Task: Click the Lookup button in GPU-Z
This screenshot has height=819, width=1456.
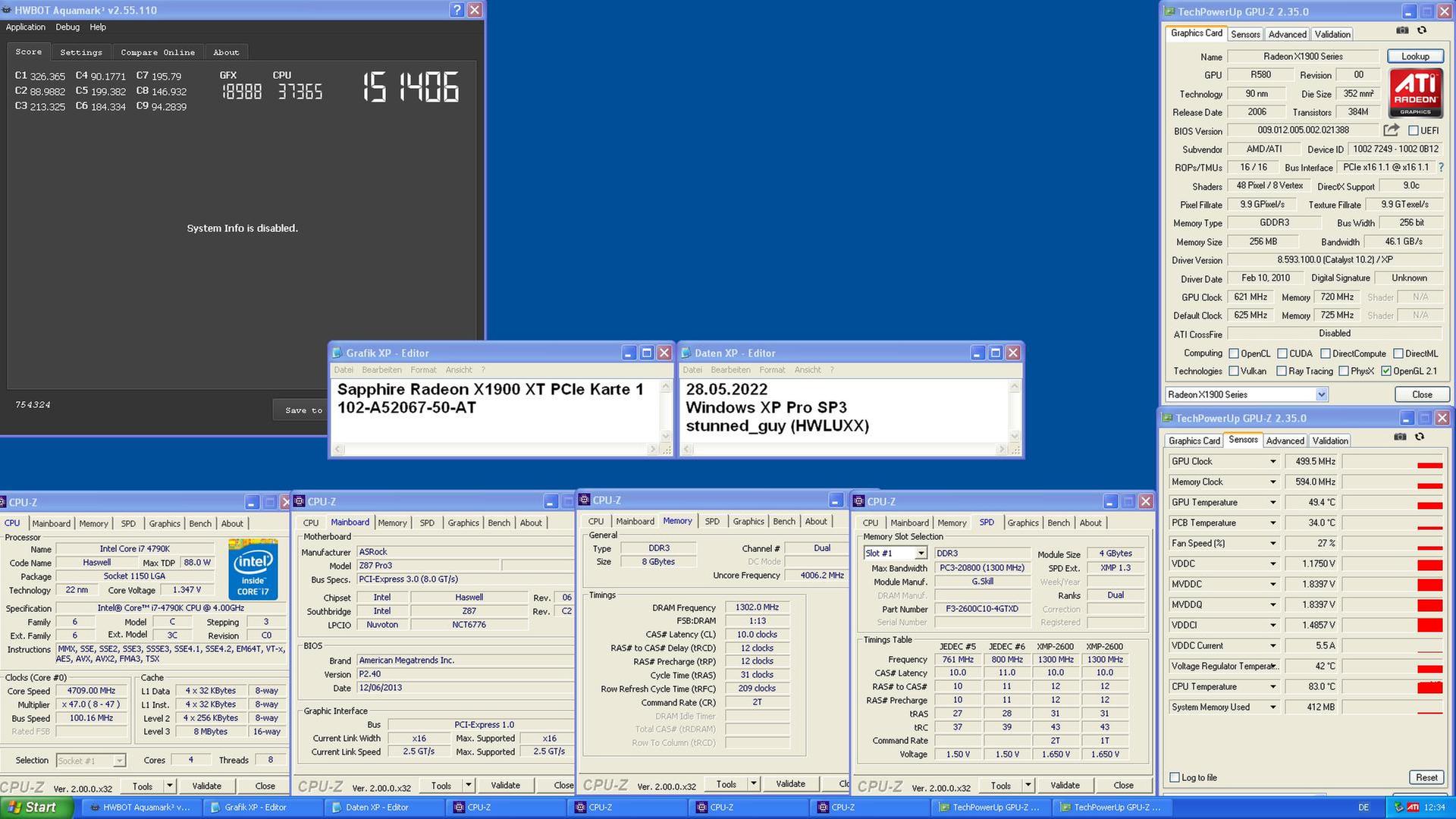Action: (x=1415, y=56)
